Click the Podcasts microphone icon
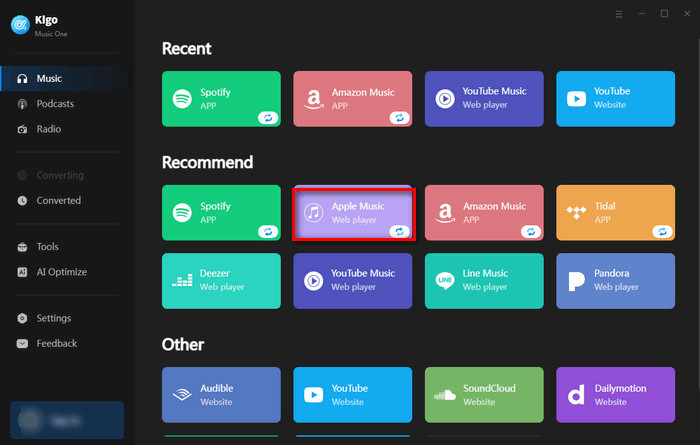The image size is (700, 445). 22,104
